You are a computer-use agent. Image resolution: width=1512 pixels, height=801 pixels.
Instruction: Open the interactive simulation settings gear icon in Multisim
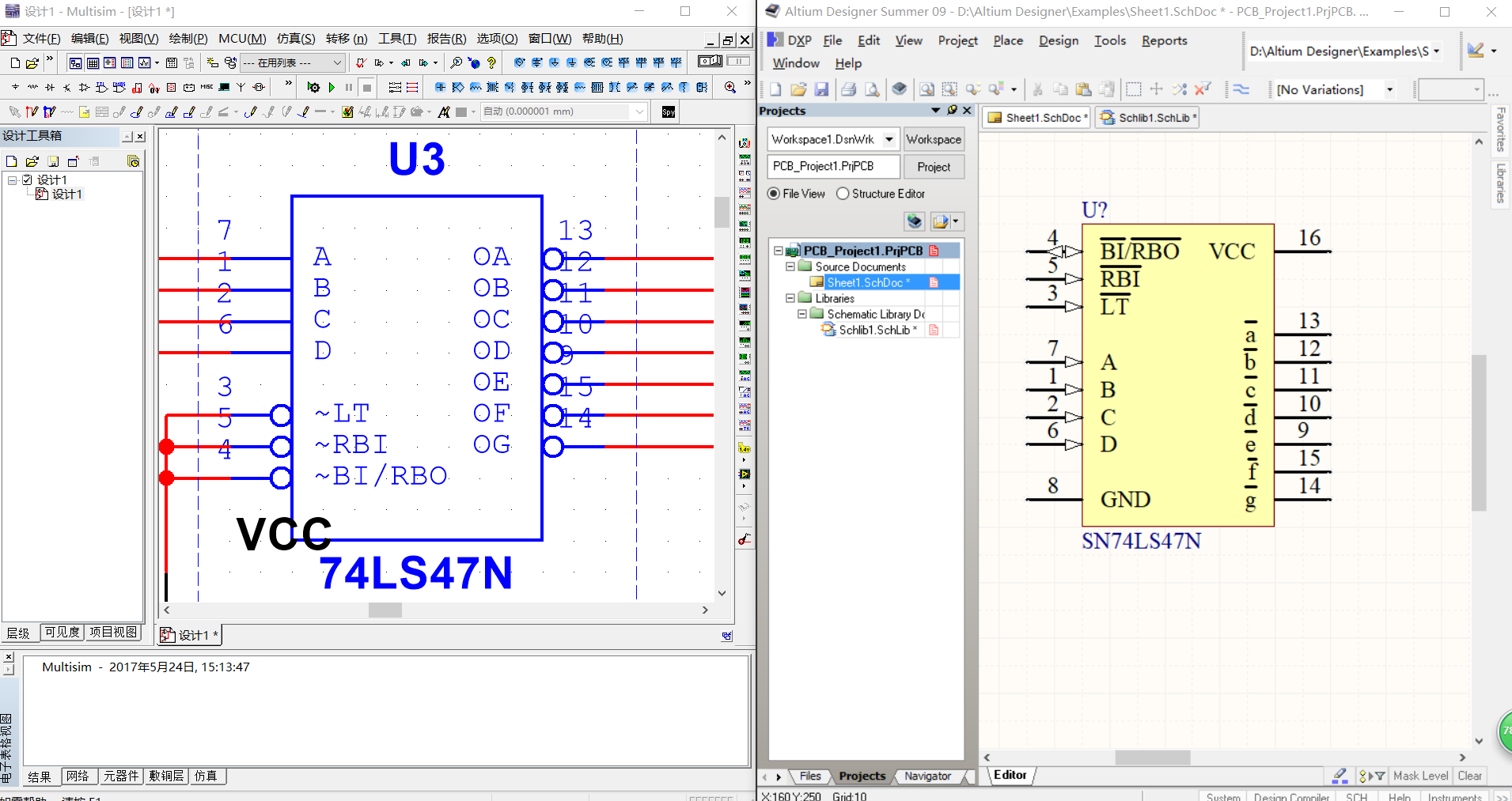[313, 87]
